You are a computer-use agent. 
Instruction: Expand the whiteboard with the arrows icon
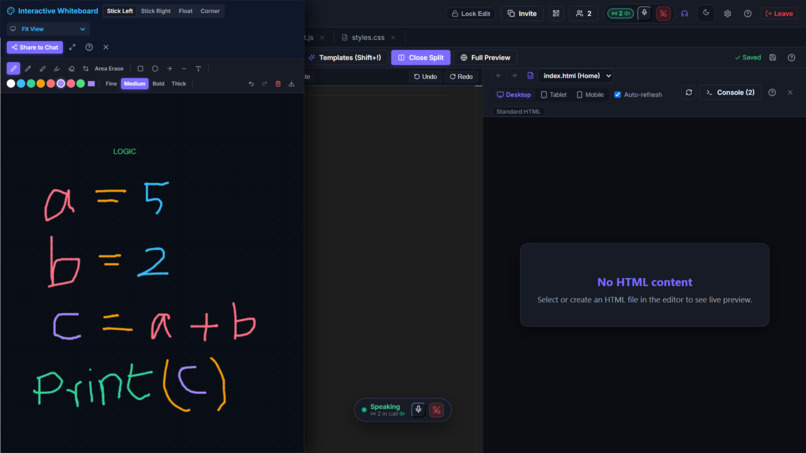(x=72, y=47)
